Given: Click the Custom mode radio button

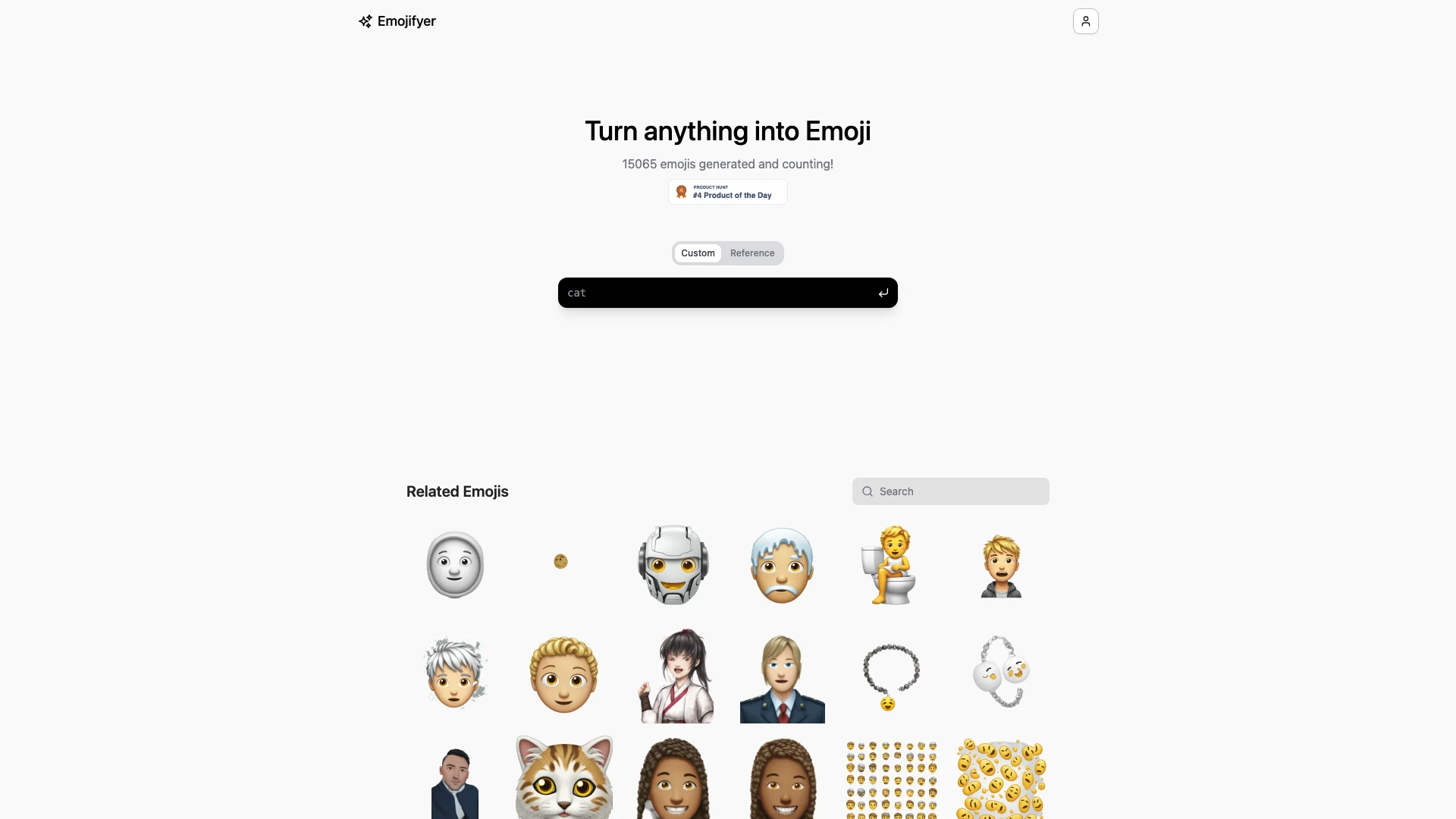Looking at the screenshot, I should (x=698, y=253).
